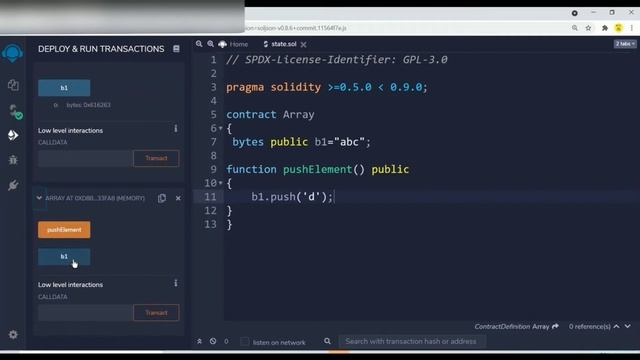Click the pragma solidity line
The width and height of the screenshot is (640, 360).
pyautogui.click(x=327, y=87)
